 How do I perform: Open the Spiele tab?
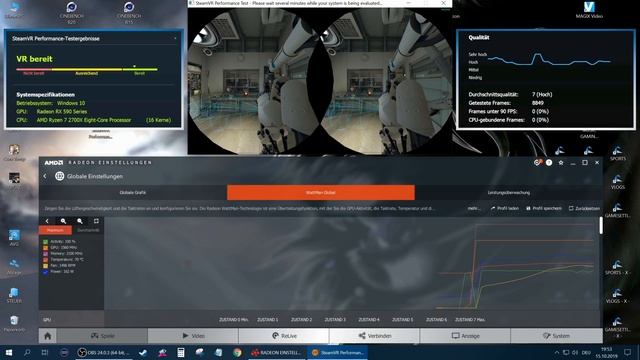pyautogui.click(x=102, y=336)
